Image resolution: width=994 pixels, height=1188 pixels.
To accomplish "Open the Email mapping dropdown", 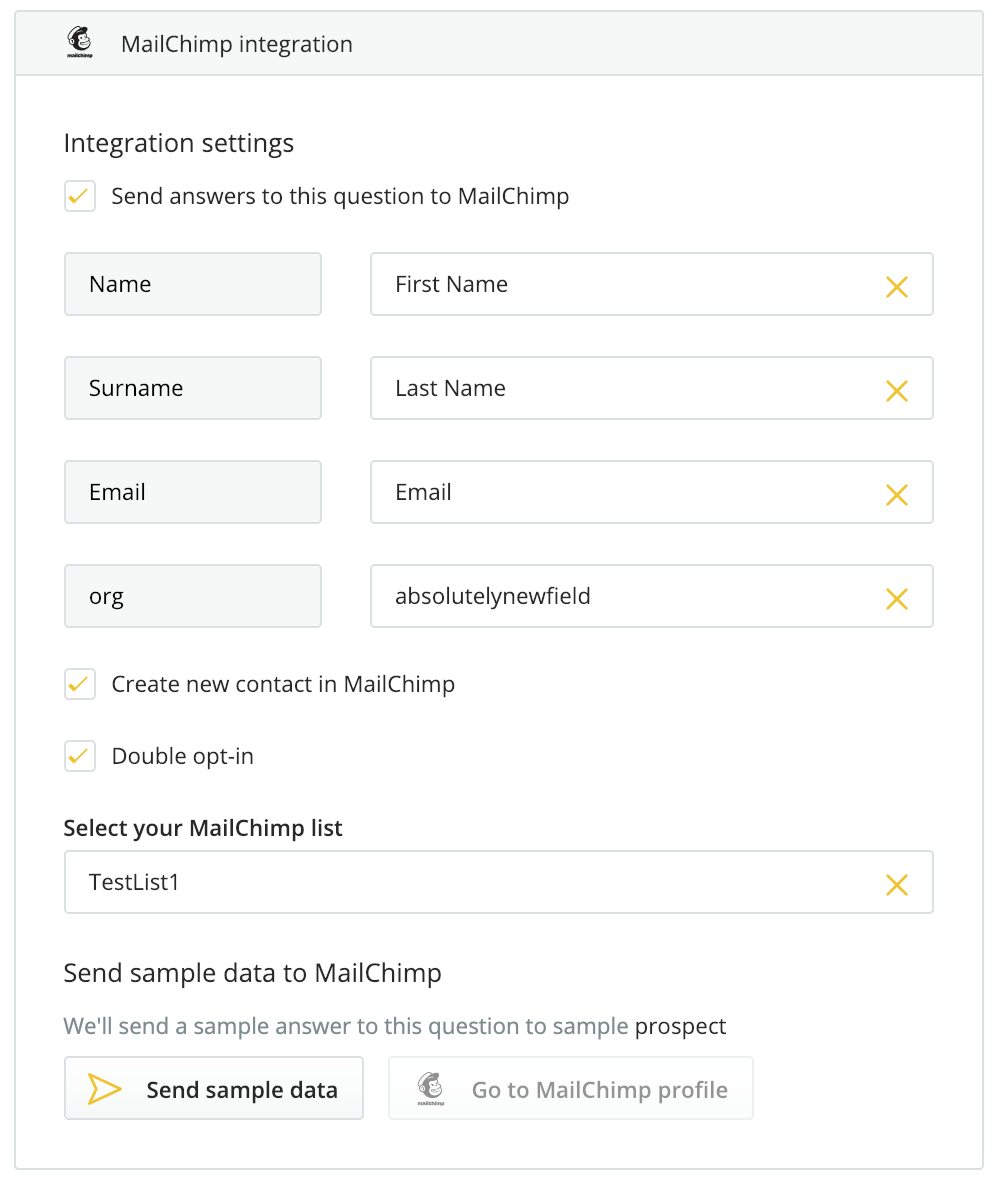I will pyautogui.click(x=652, y=492).
